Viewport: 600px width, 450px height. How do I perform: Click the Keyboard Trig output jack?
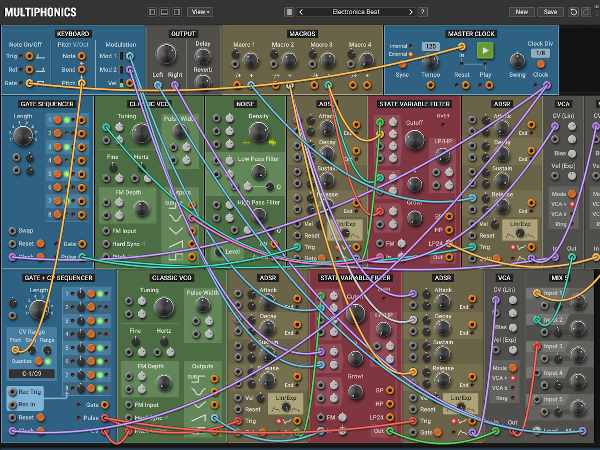point(29,56)
